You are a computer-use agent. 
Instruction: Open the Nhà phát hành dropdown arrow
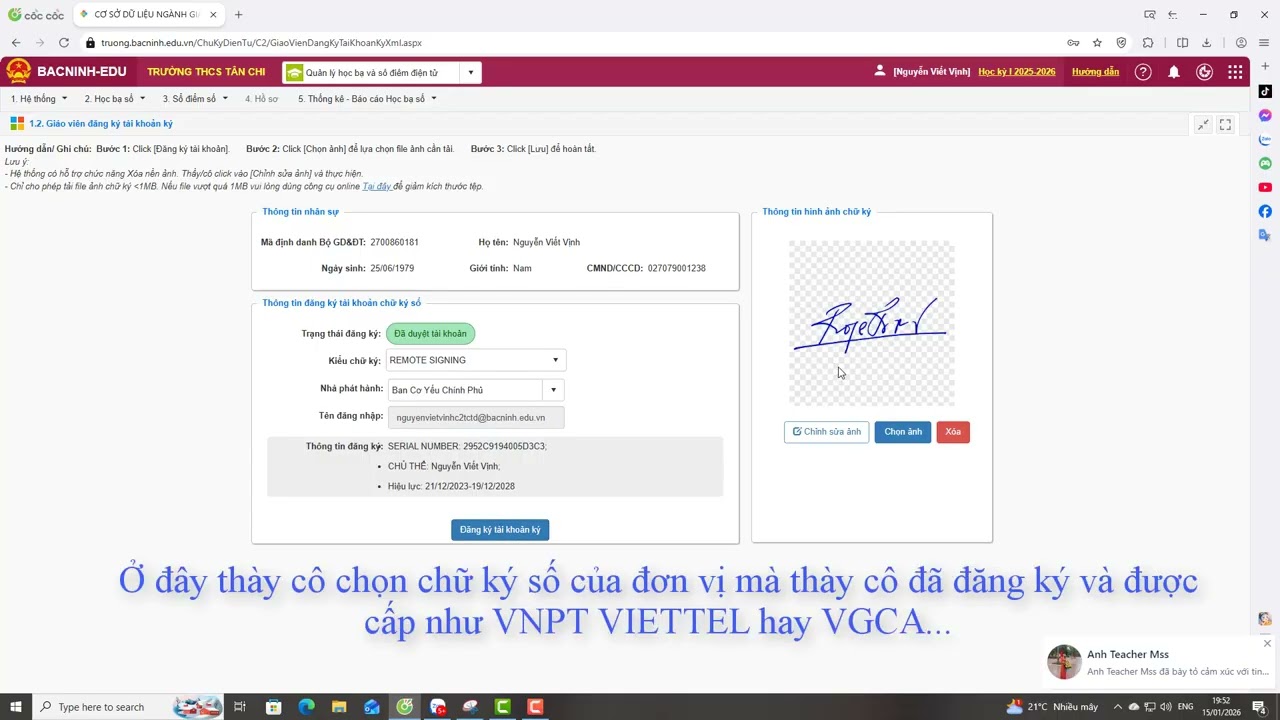pos(553,390)
